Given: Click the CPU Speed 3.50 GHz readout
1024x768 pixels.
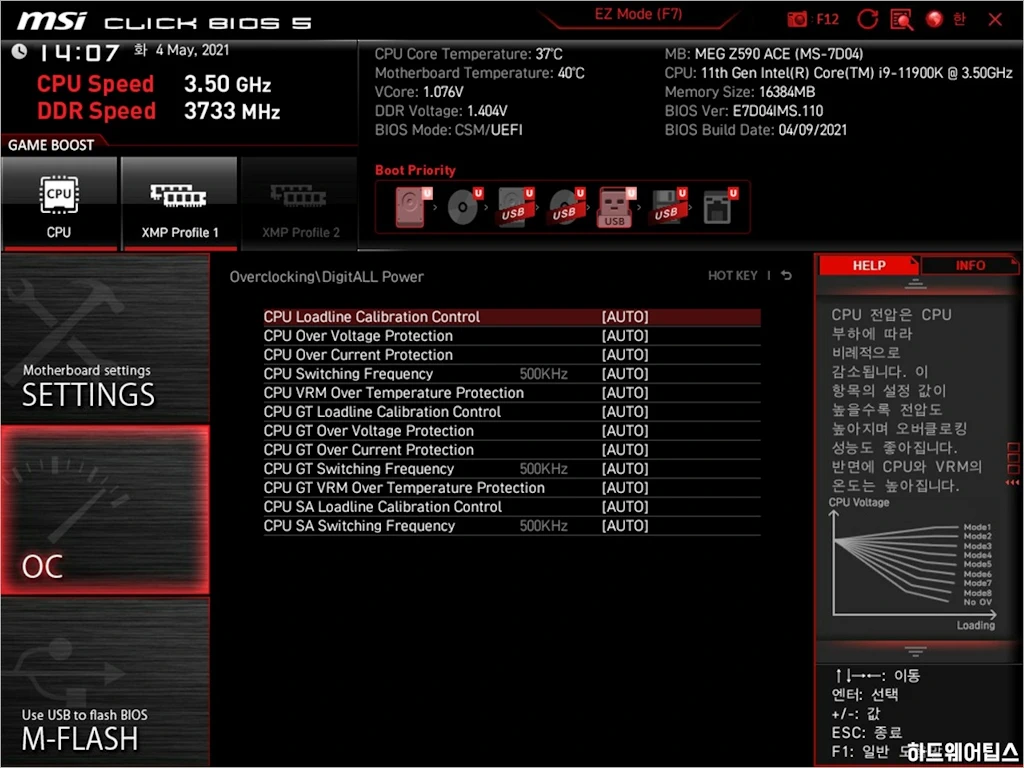Looking at the screenshot, I should point(154,84).
